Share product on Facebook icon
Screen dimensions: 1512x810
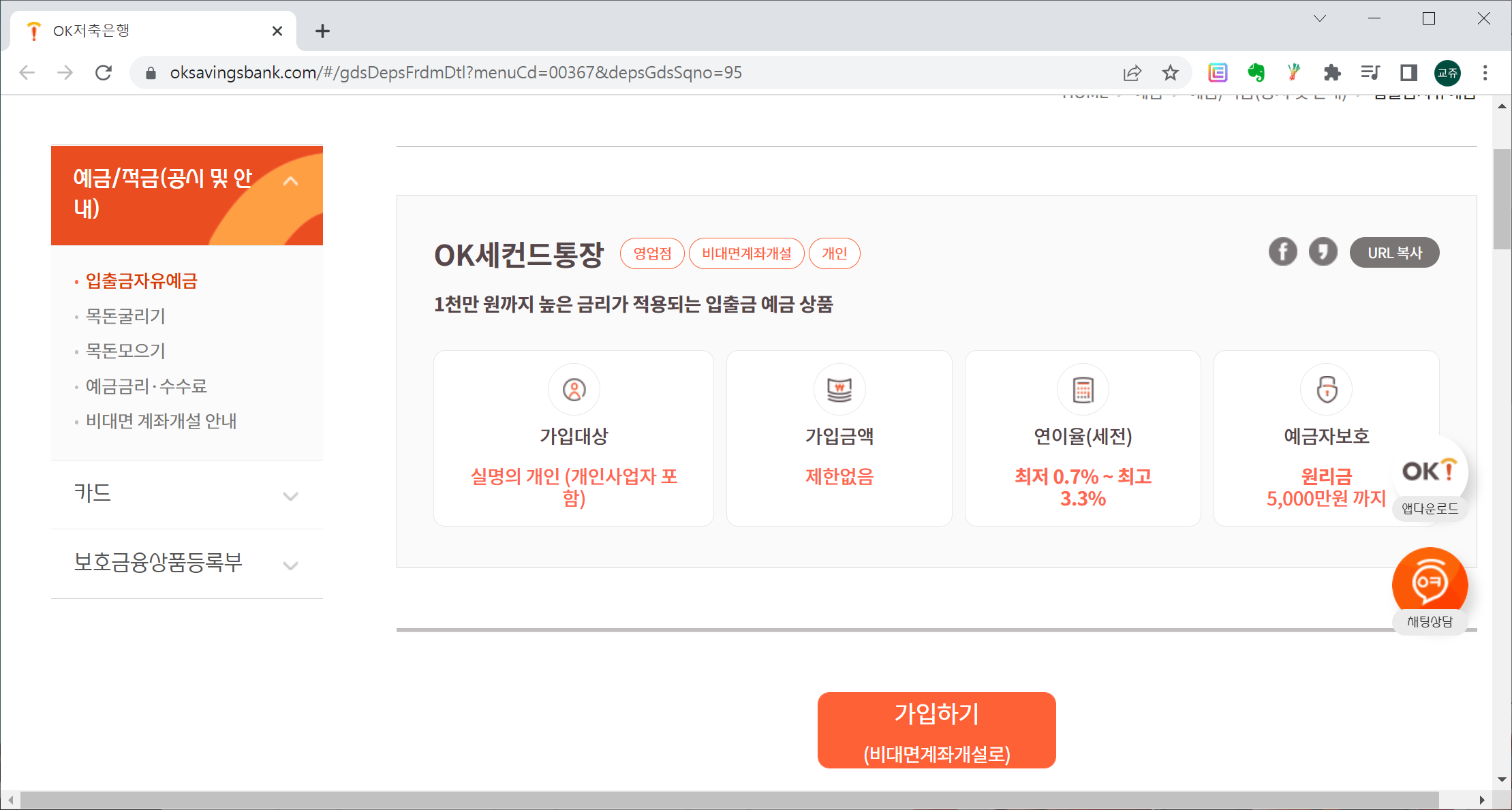[x=1282, y=252]
